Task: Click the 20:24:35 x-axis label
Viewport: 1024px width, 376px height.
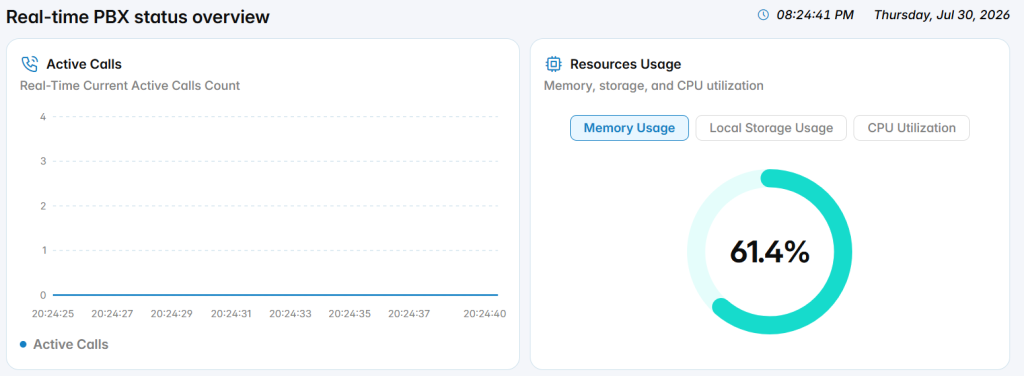Action: tap(349, 313)
